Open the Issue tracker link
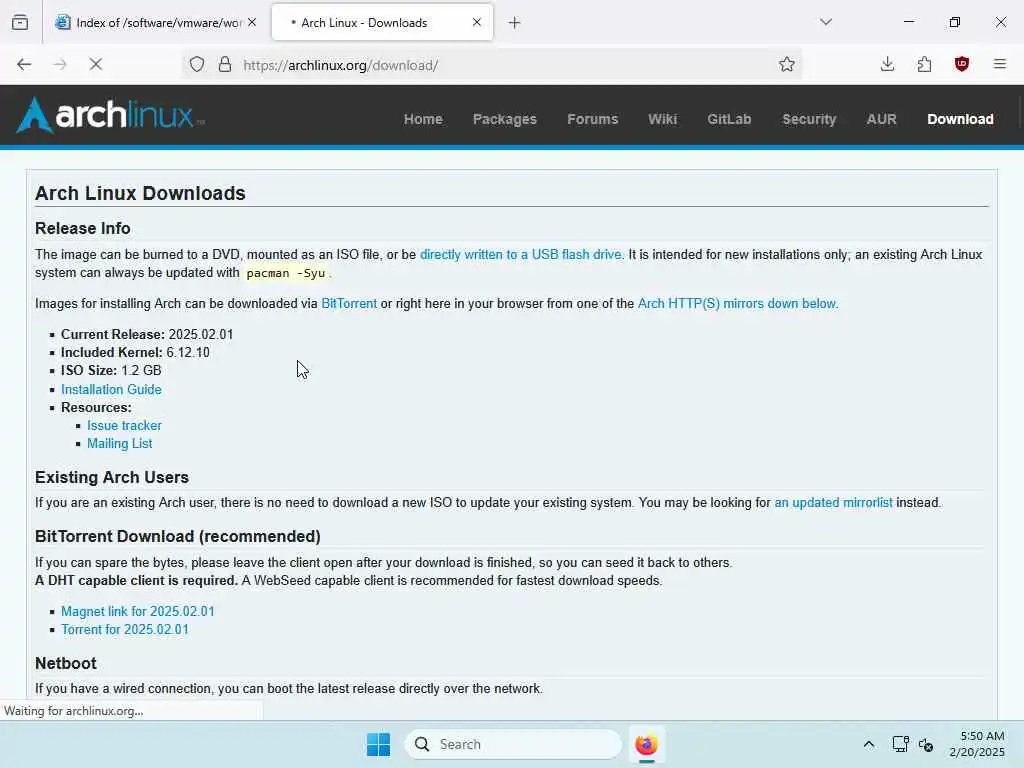1024x768 pixels. click(124, 425)
